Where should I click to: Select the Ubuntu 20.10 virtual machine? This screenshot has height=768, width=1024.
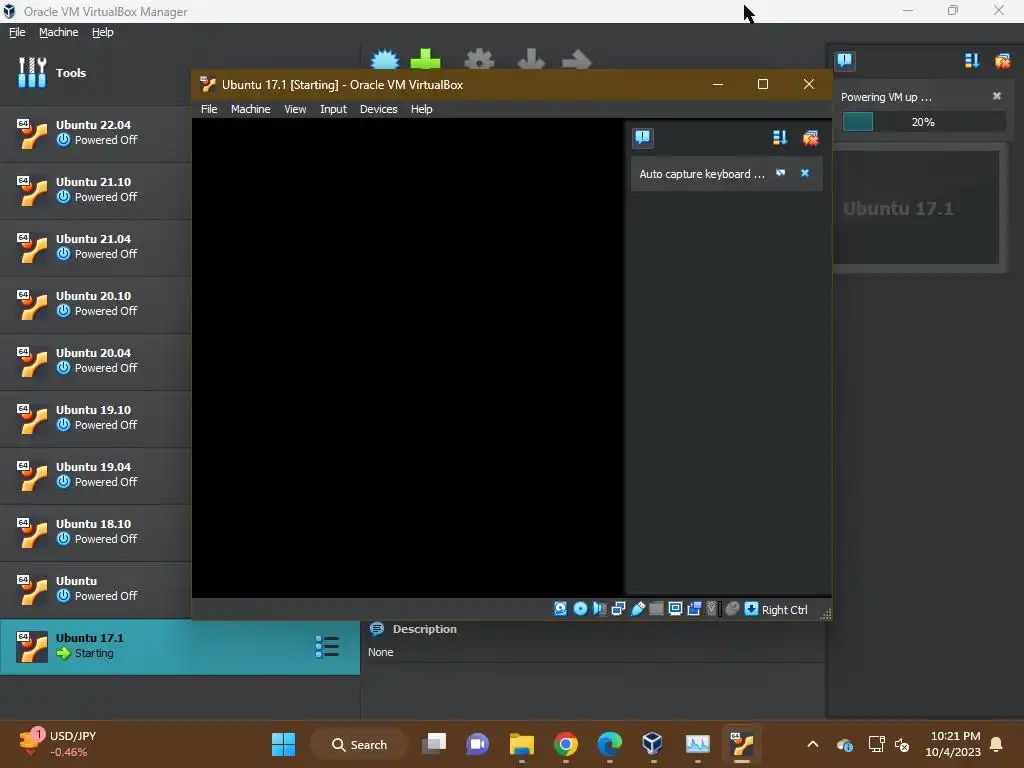click(x=95, y=304)
